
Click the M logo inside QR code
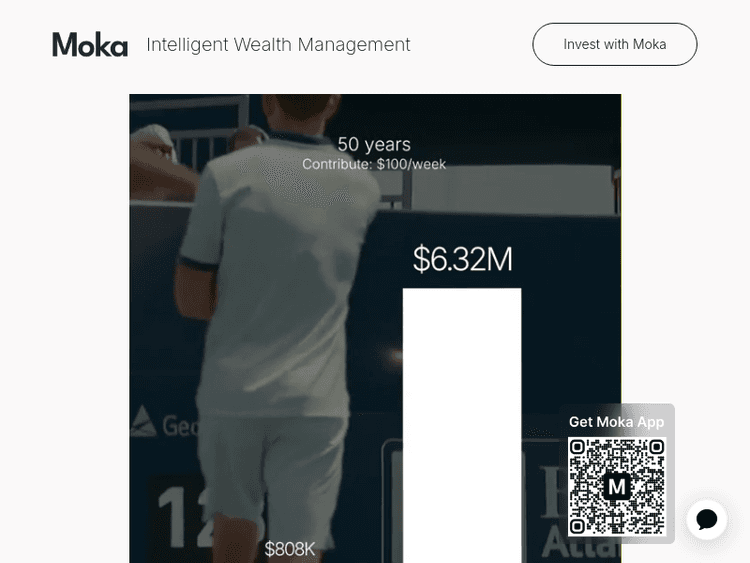click(617, 487)
